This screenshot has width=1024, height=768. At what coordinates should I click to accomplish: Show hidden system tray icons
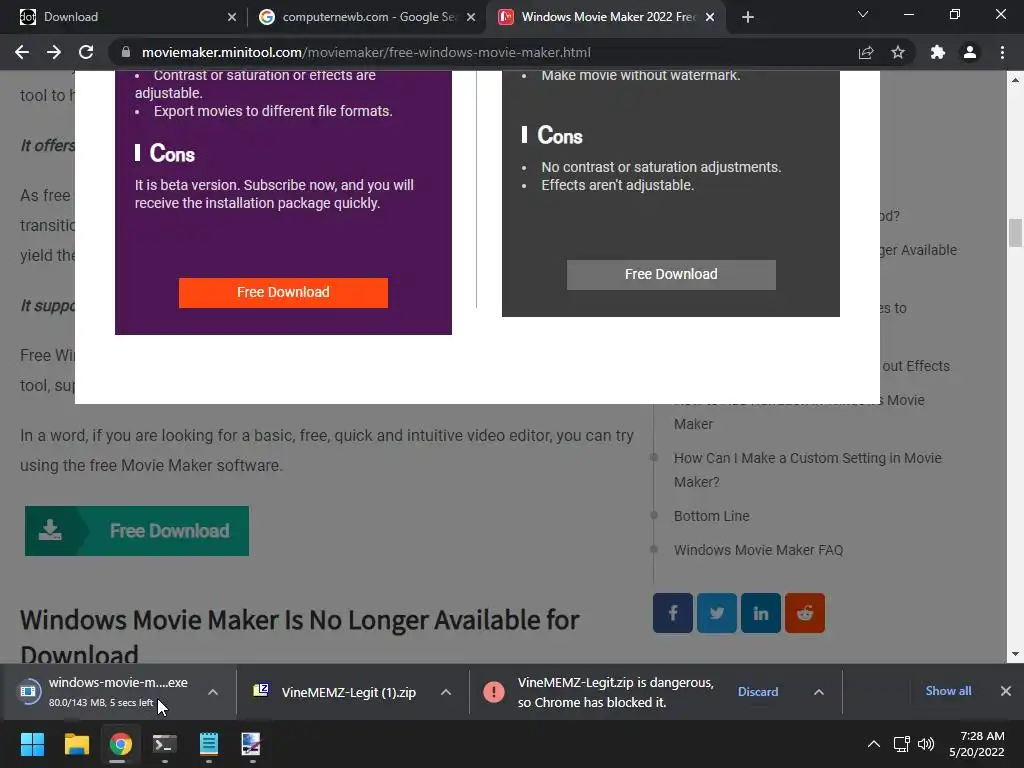pos(873,744)
